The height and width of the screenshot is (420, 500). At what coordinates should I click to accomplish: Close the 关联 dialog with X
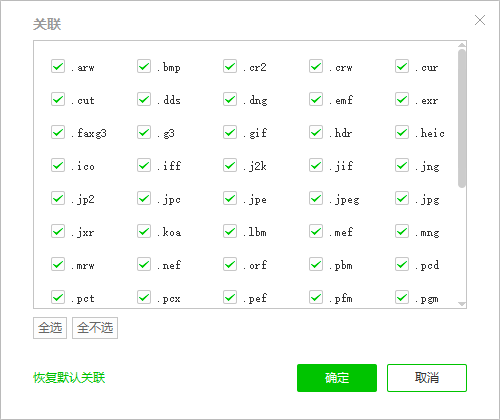point(480,20)
